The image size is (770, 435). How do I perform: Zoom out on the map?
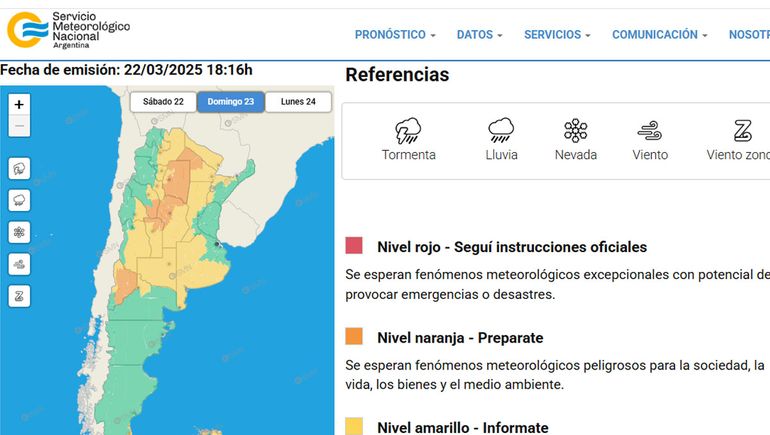tap(19, 127)
